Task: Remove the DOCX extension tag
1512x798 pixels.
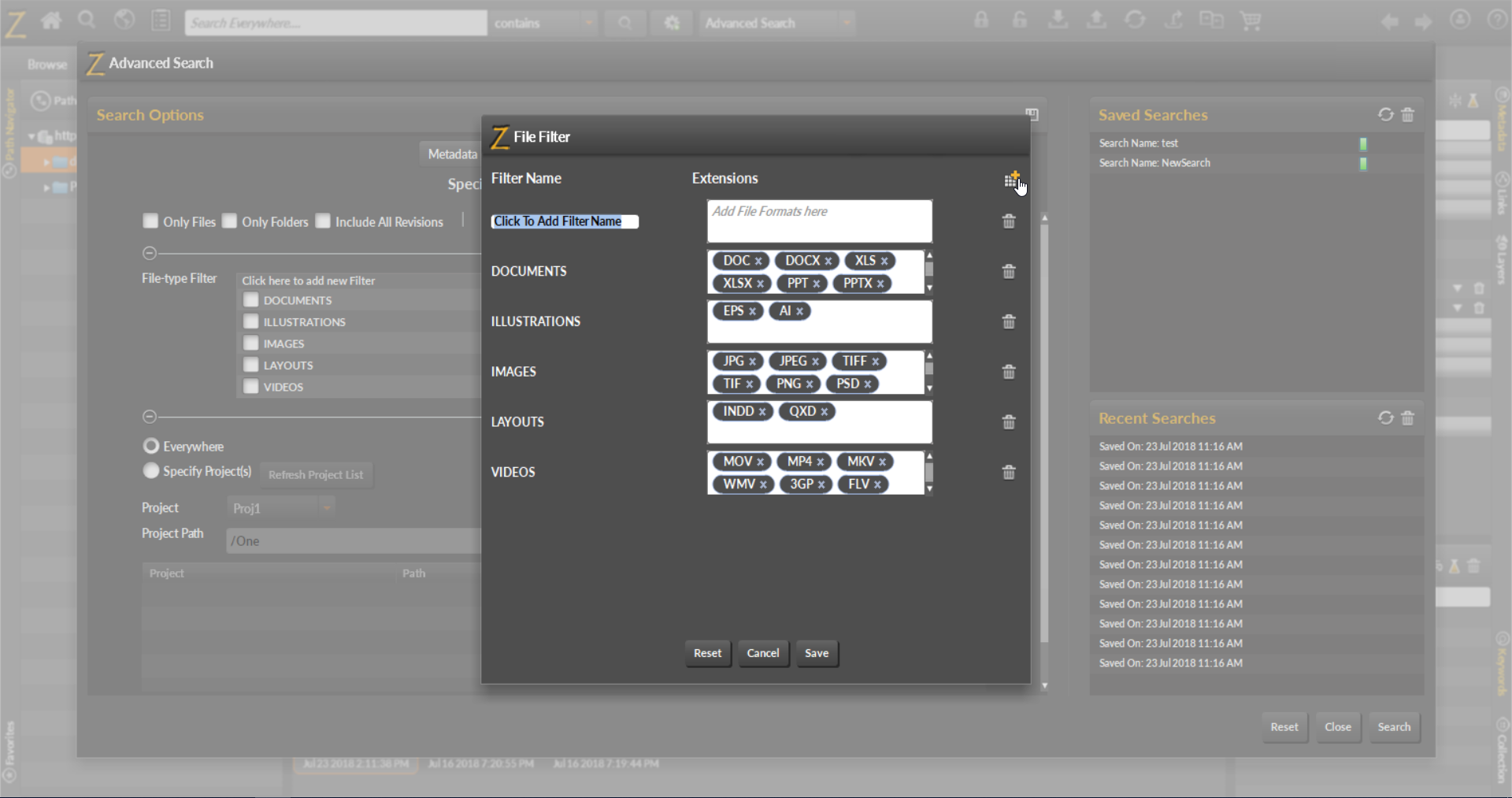Action: (x=828, y=261)
